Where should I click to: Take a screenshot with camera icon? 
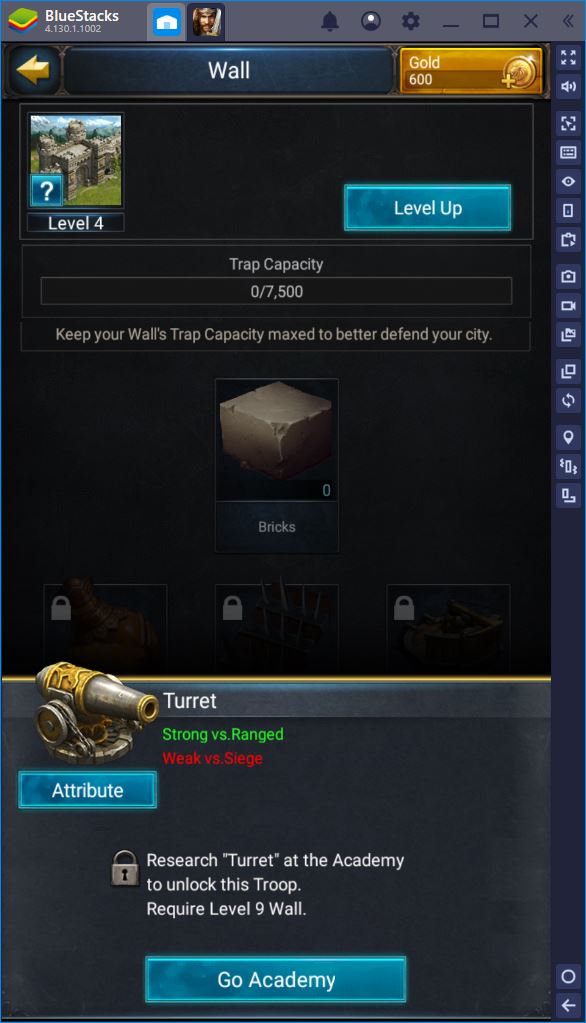pos(568,277)
